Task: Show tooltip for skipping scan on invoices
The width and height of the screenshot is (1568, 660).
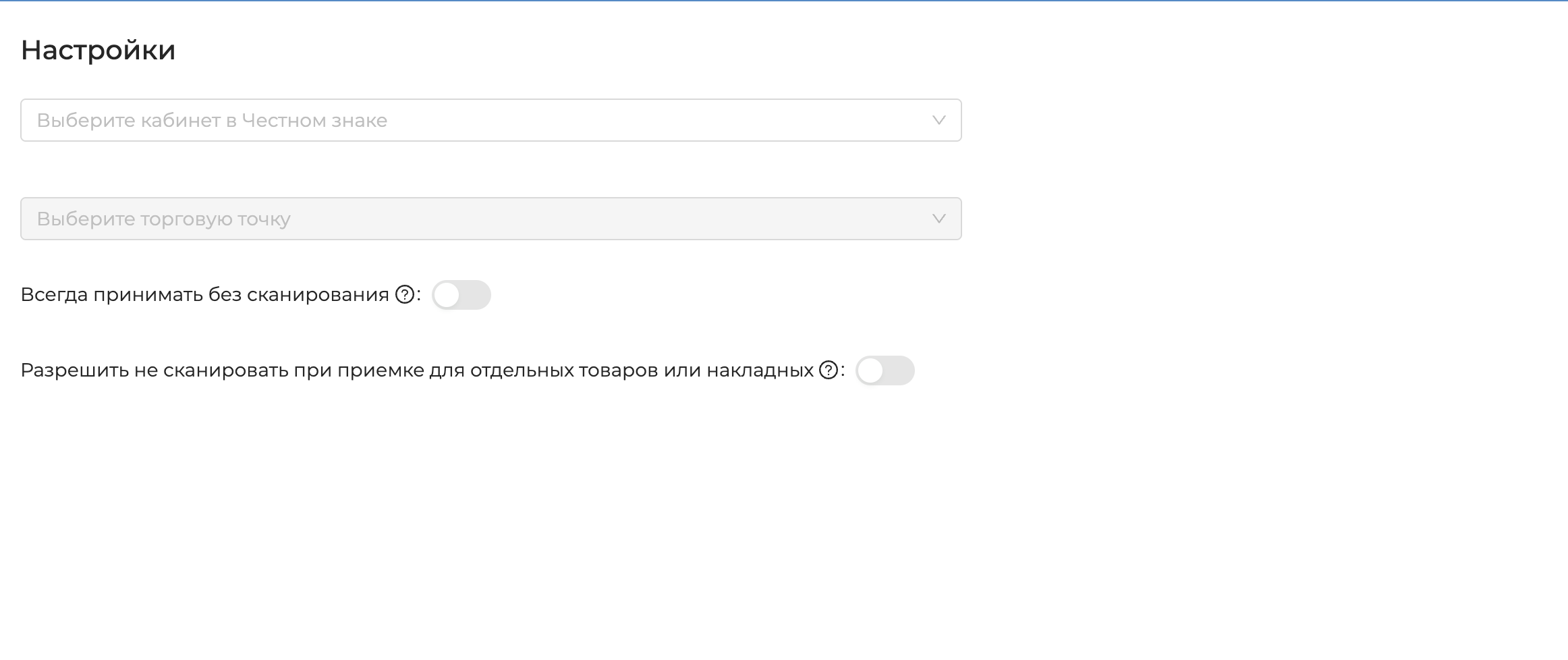Action: [x=828, y=370]
